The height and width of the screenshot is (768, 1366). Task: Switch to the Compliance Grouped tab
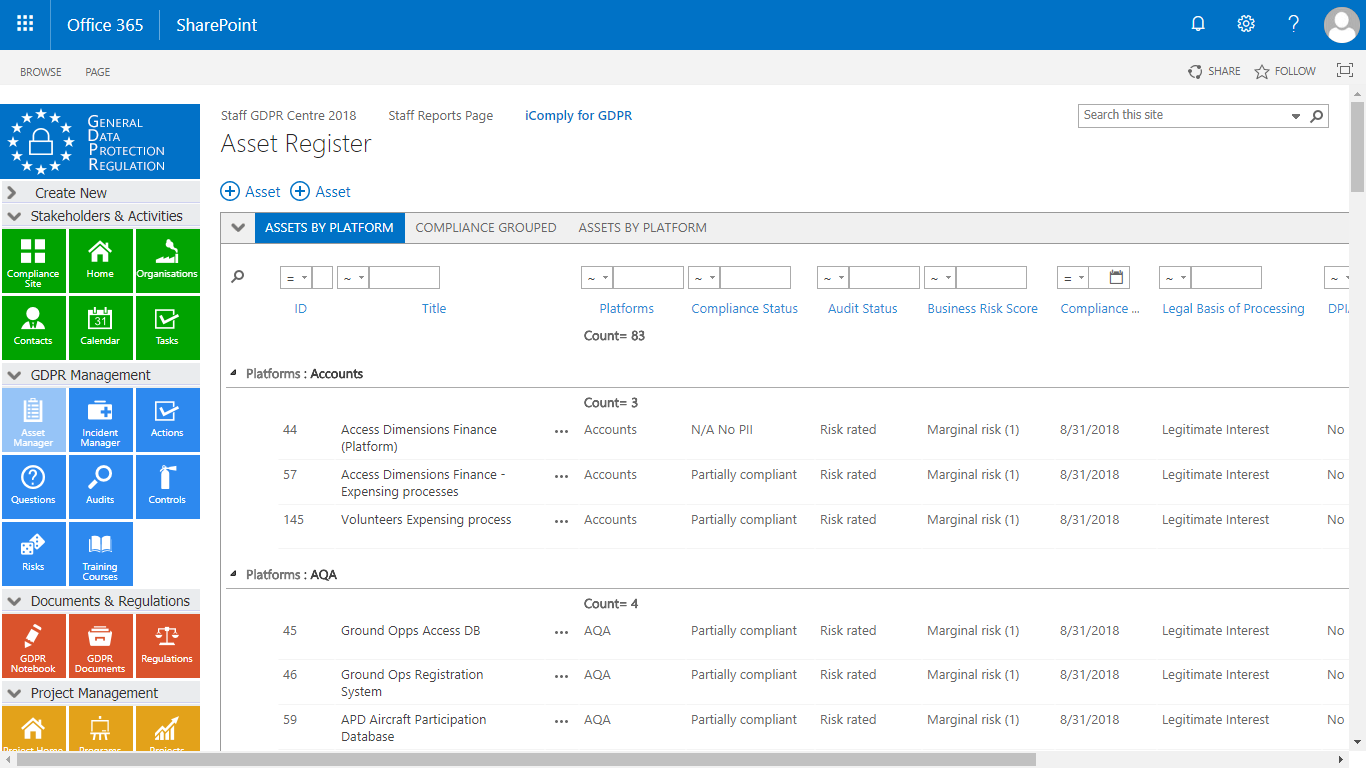coord(486,228)
